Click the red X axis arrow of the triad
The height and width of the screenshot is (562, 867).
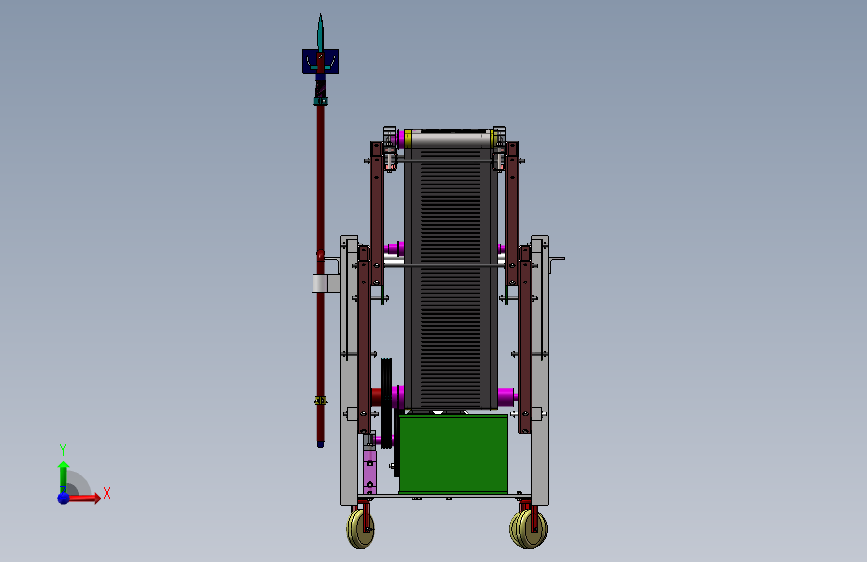pyautogui.click(x=84, y=498)
